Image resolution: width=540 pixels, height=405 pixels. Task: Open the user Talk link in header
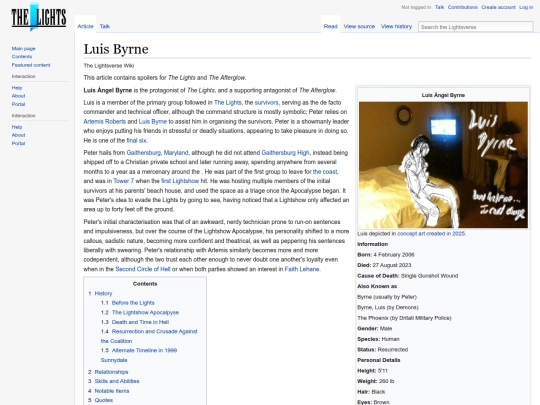(439, 7)
